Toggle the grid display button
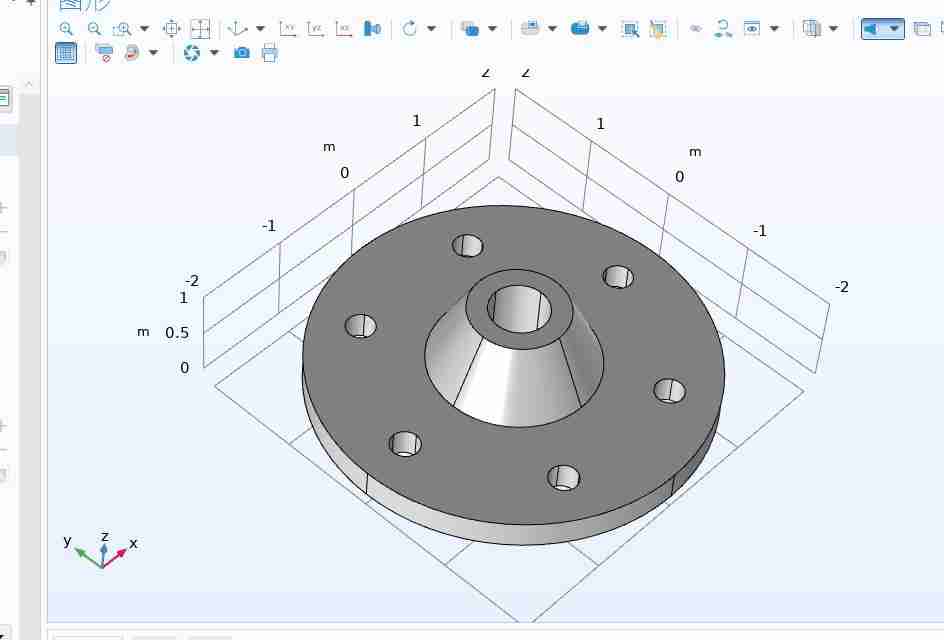 [66, 53]
